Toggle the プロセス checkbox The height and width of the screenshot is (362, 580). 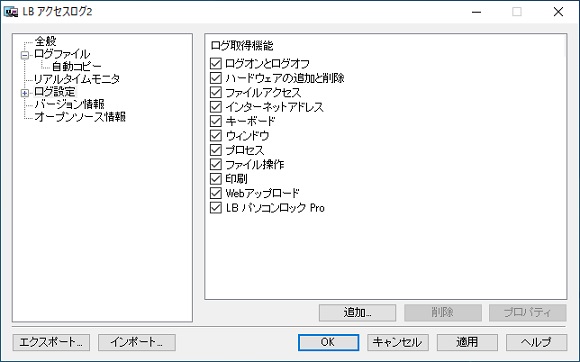coord(216,150)
